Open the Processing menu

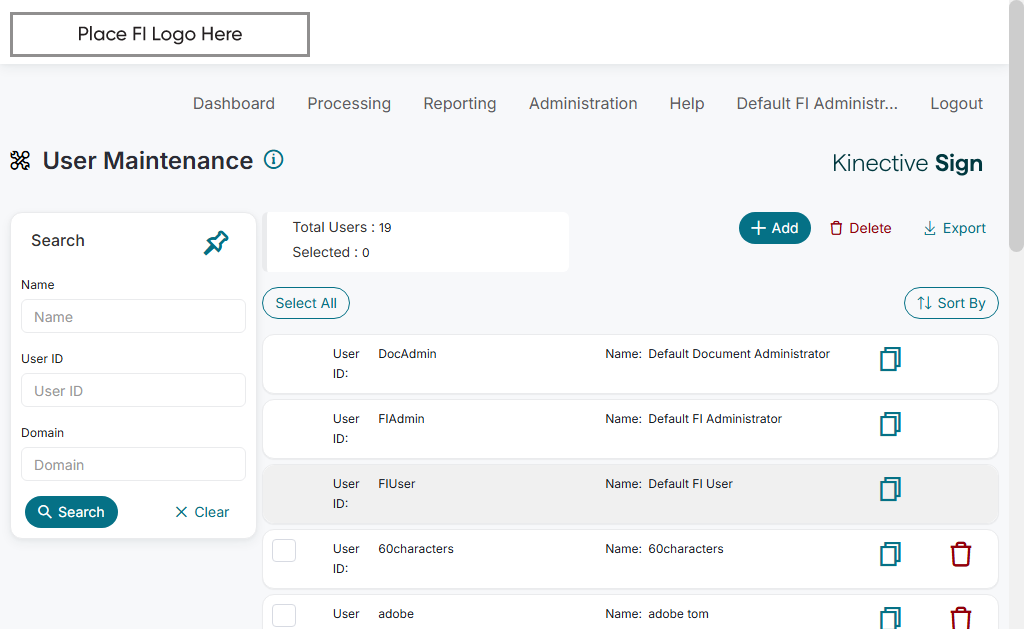click(349, 103)
